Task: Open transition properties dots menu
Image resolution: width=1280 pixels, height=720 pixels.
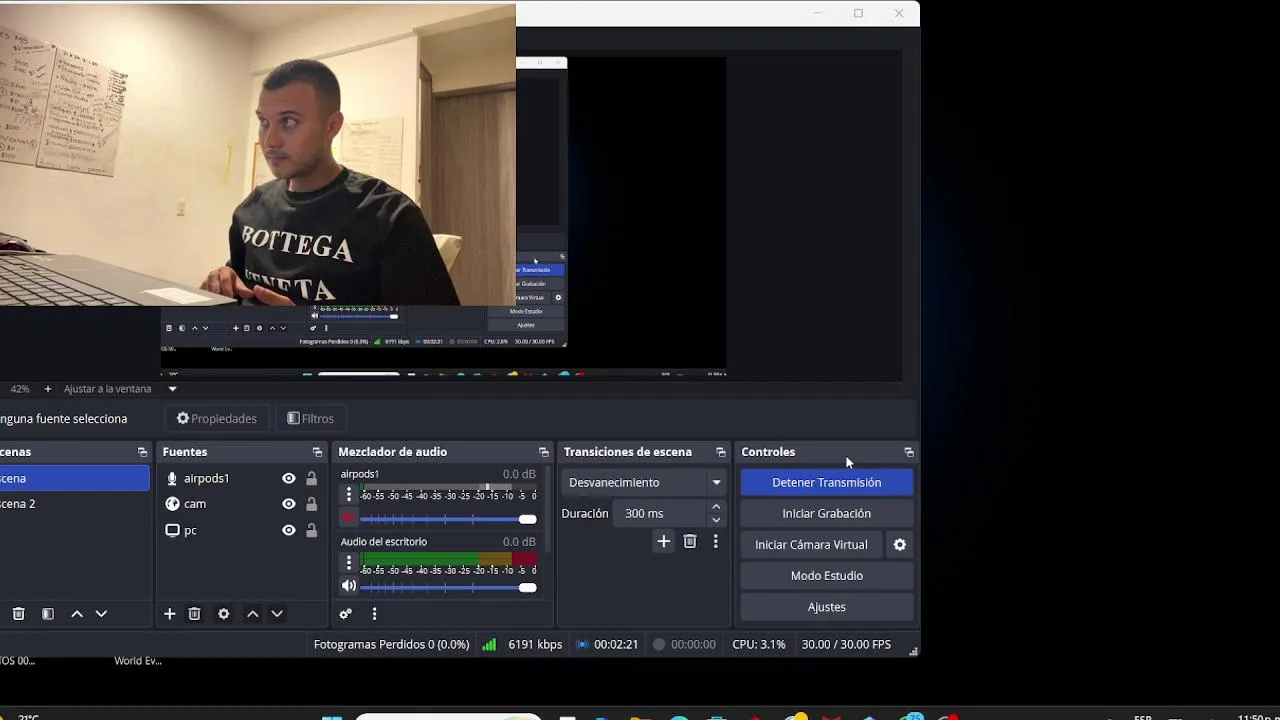Action: pyautogui.click(x=715, y=541)
